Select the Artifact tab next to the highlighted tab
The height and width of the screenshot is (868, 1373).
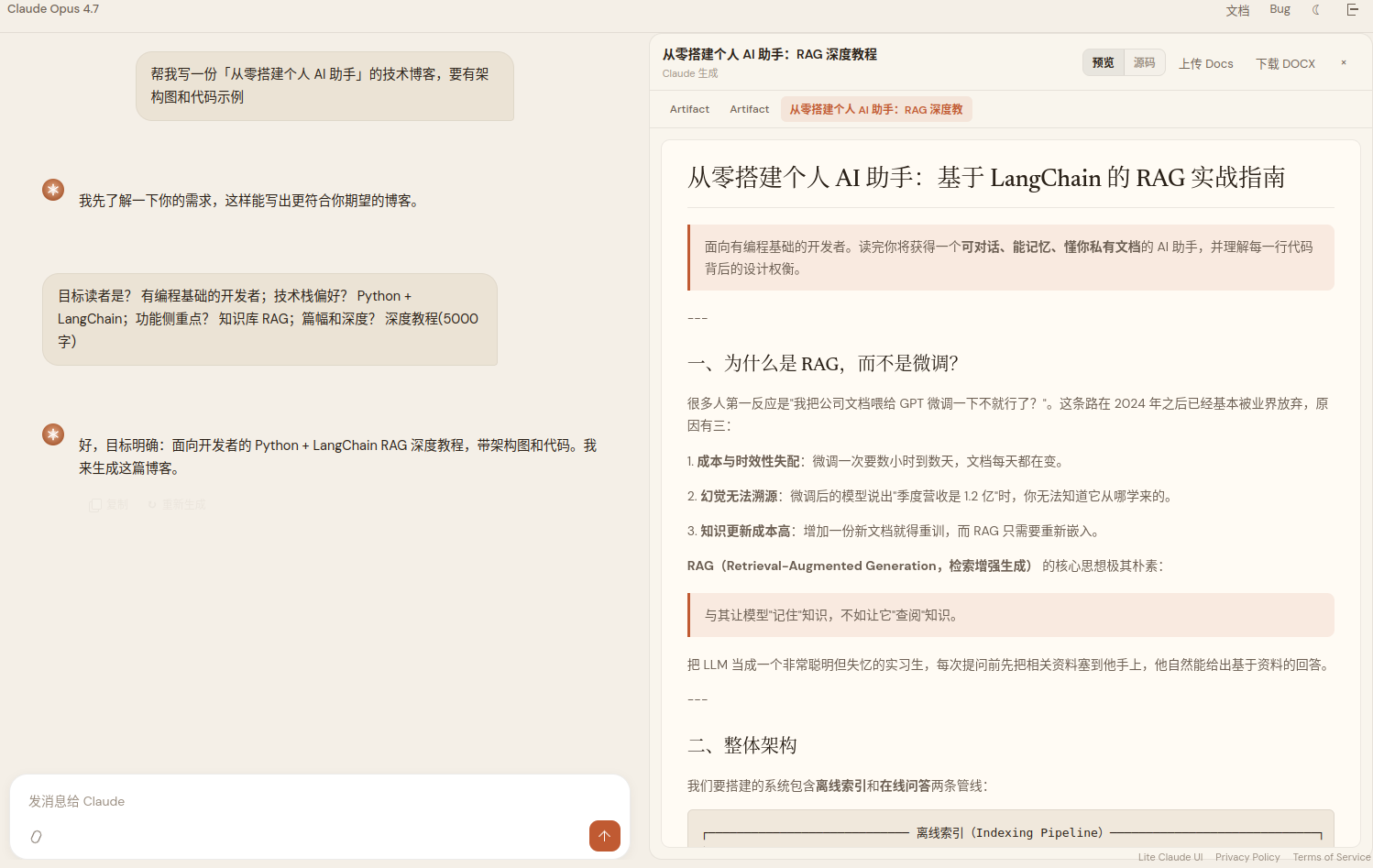750,109
